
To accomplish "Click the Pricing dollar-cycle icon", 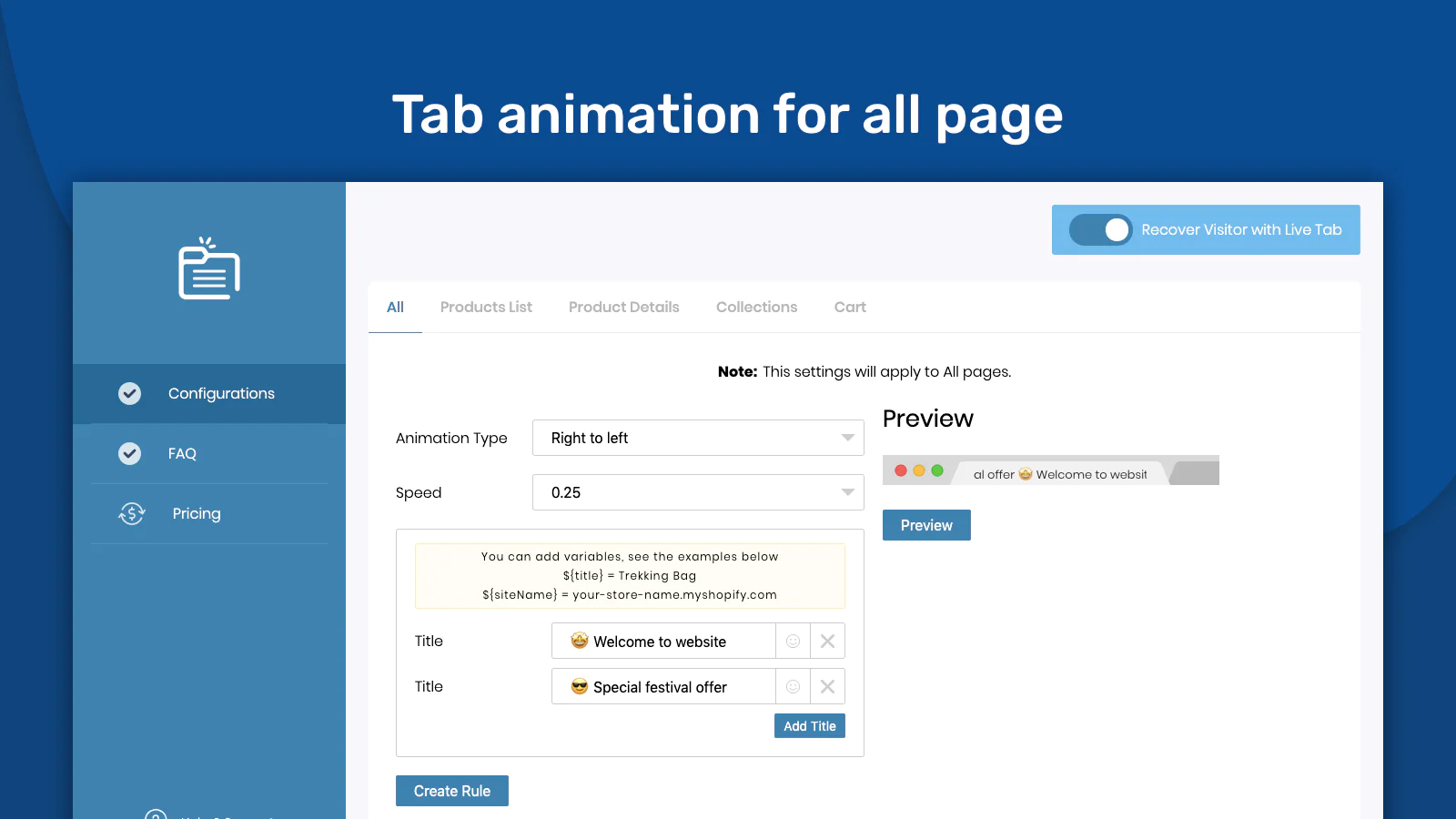I will click(x=132, y=513).
